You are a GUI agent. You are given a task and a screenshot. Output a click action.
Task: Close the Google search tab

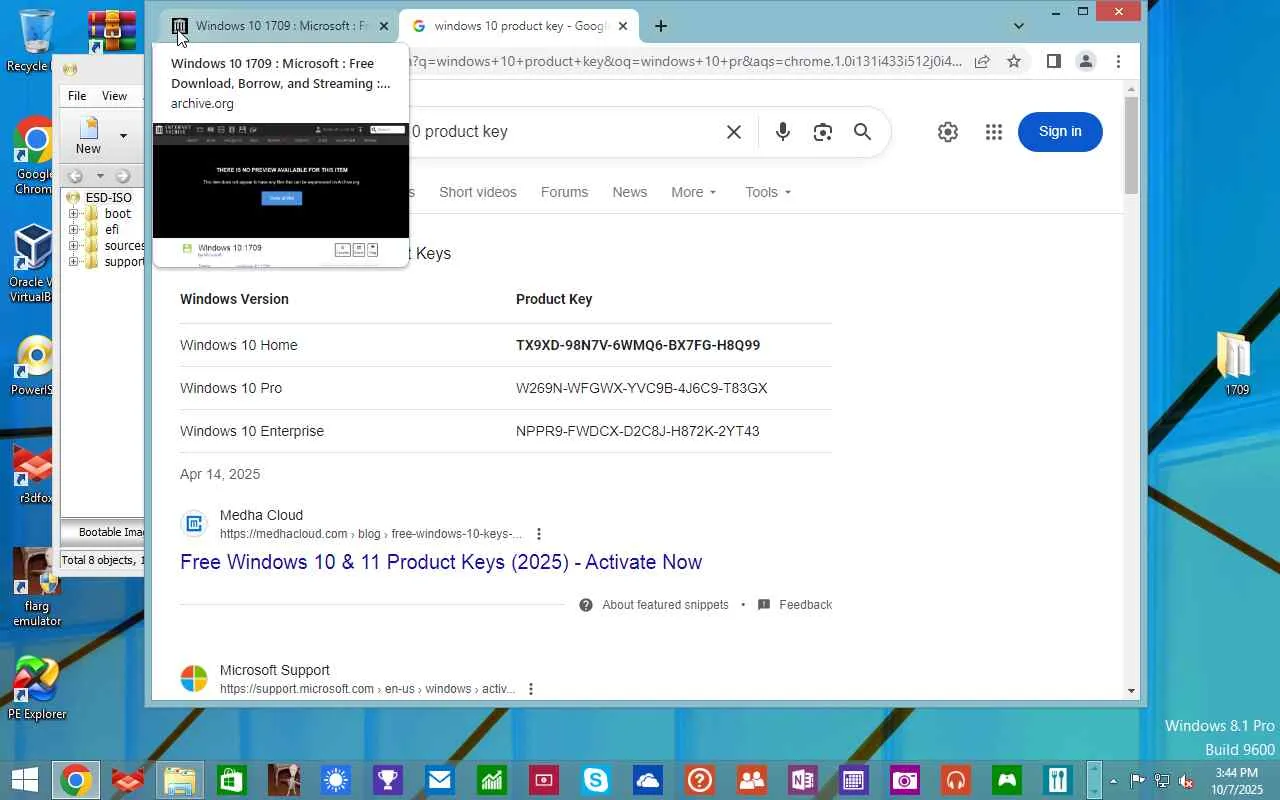(x=623, y=26)
